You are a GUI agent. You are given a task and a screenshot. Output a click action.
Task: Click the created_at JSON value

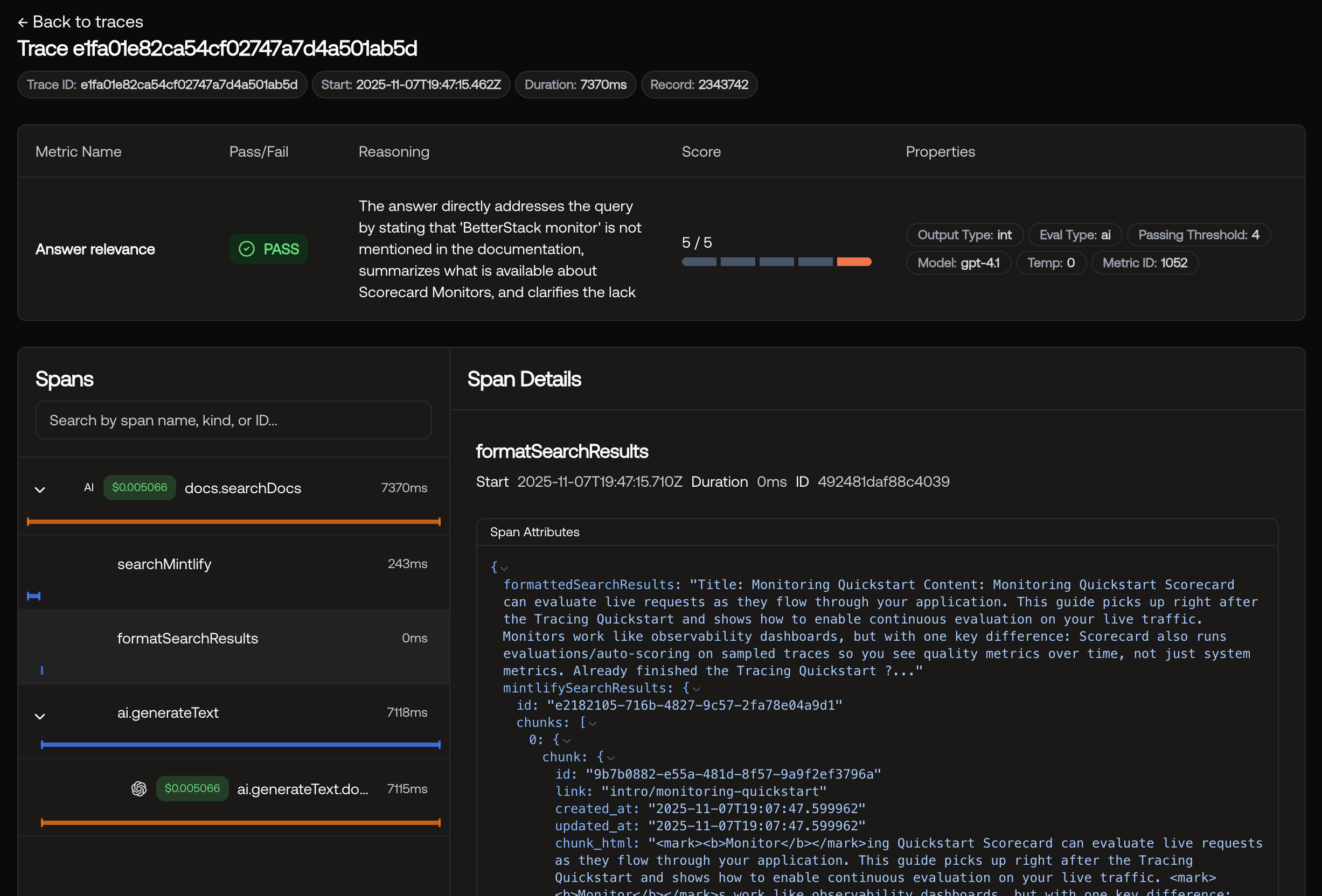point(756,809)
